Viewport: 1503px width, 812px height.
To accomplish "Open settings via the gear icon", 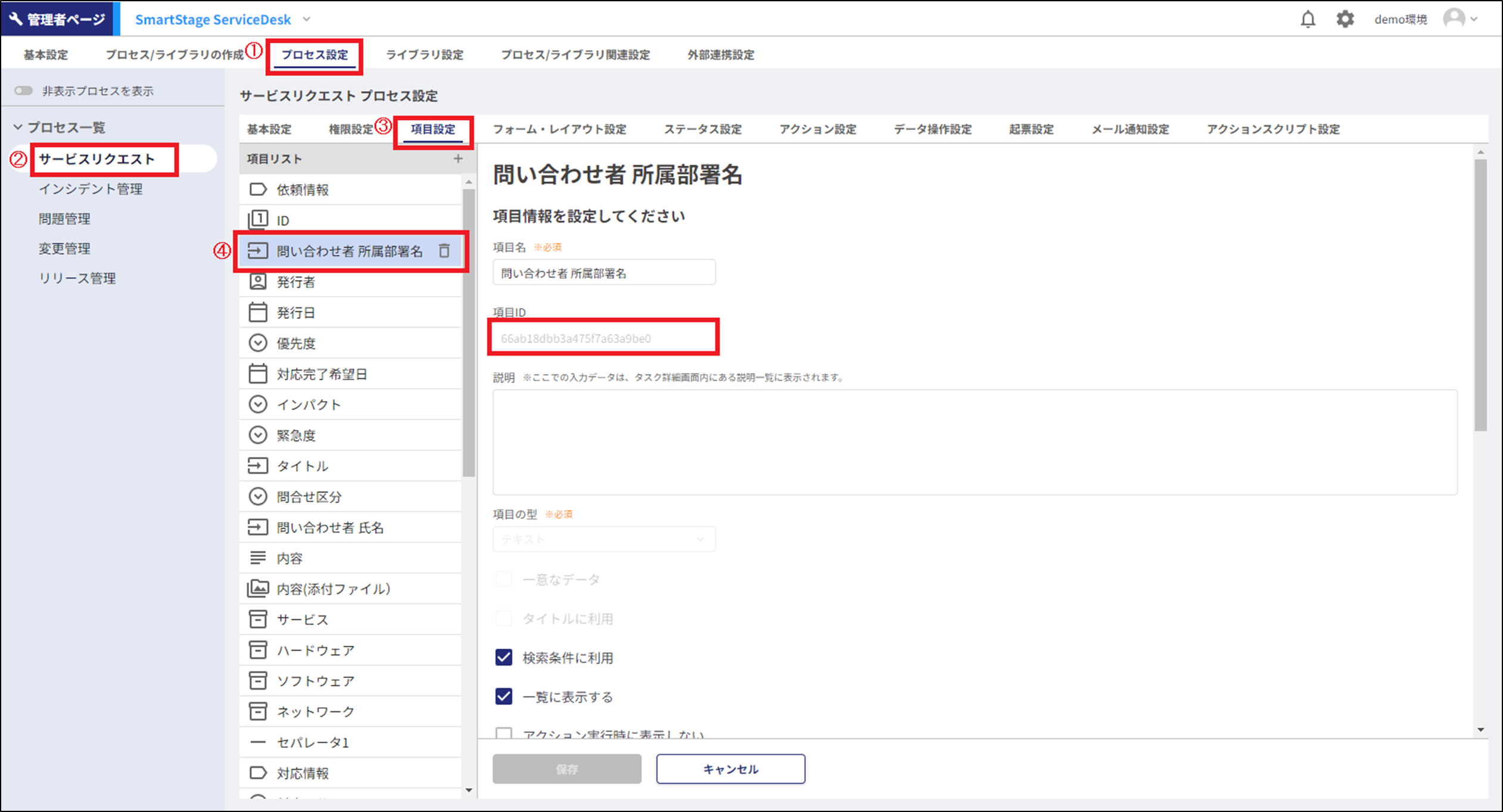I will click(x=1345, y=20).
